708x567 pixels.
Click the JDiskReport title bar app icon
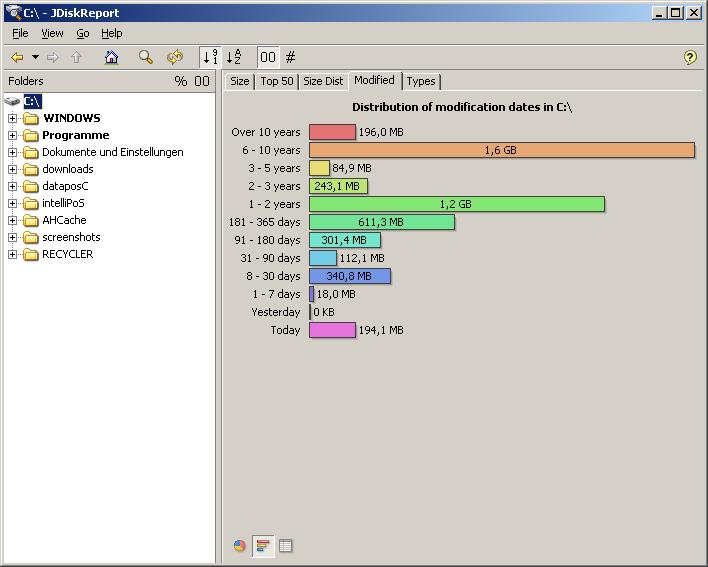coord(14,12)
